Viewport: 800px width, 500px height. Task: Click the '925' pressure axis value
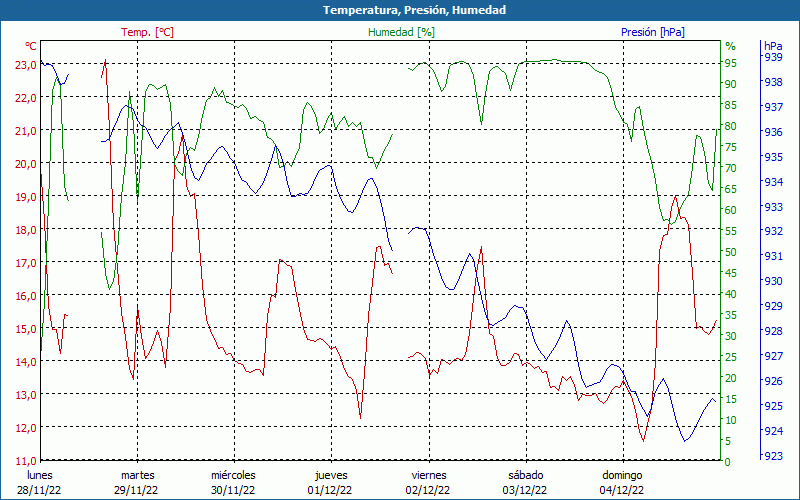[773, 406]
